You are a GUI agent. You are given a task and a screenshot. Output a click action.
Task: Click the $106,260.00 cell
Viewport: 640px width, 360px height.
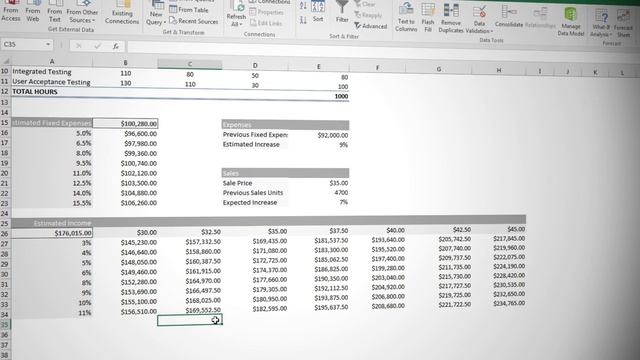[x=125, y=203]
